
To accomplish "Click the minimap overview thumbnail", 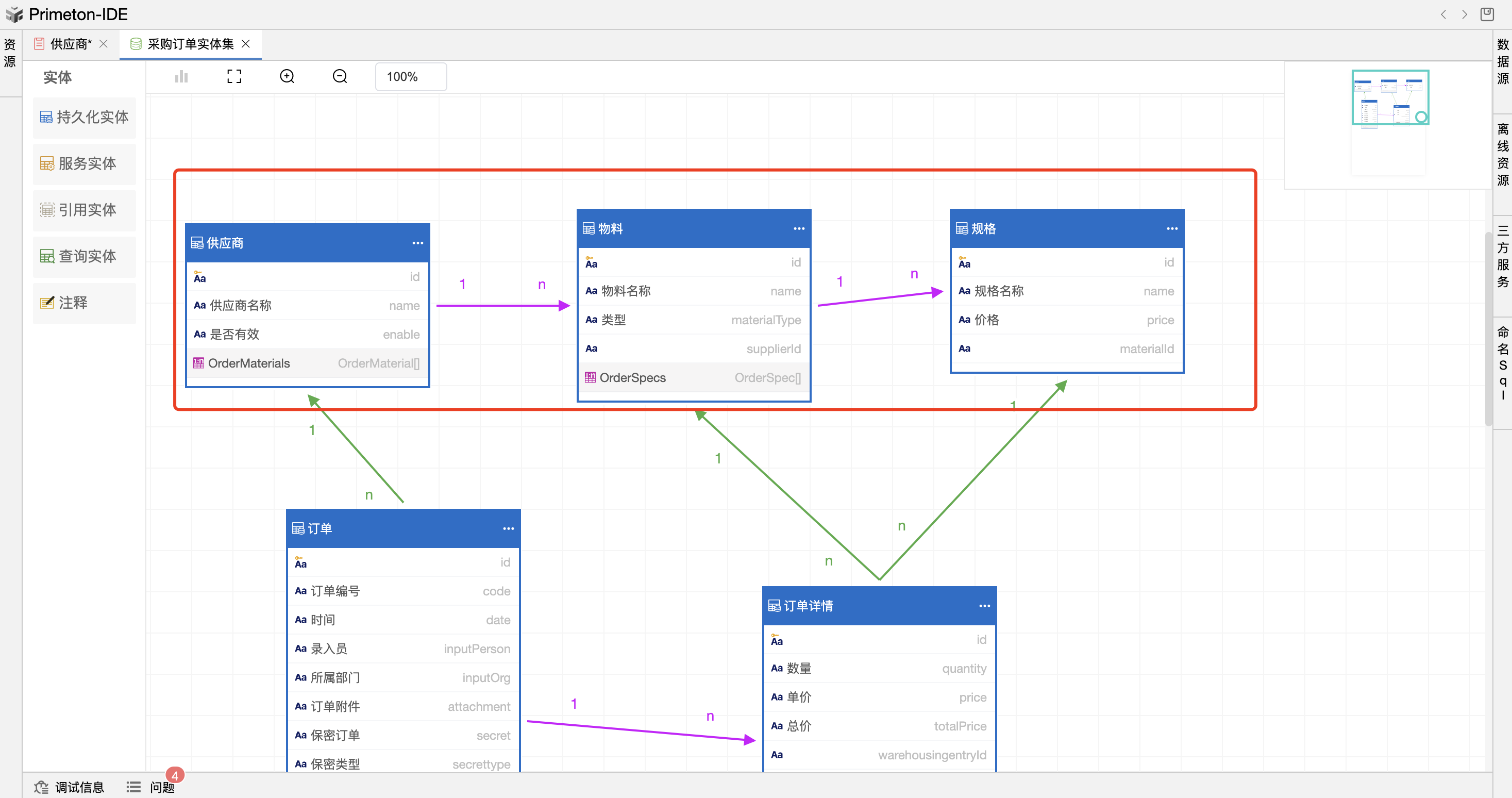I will point(1390,97).
